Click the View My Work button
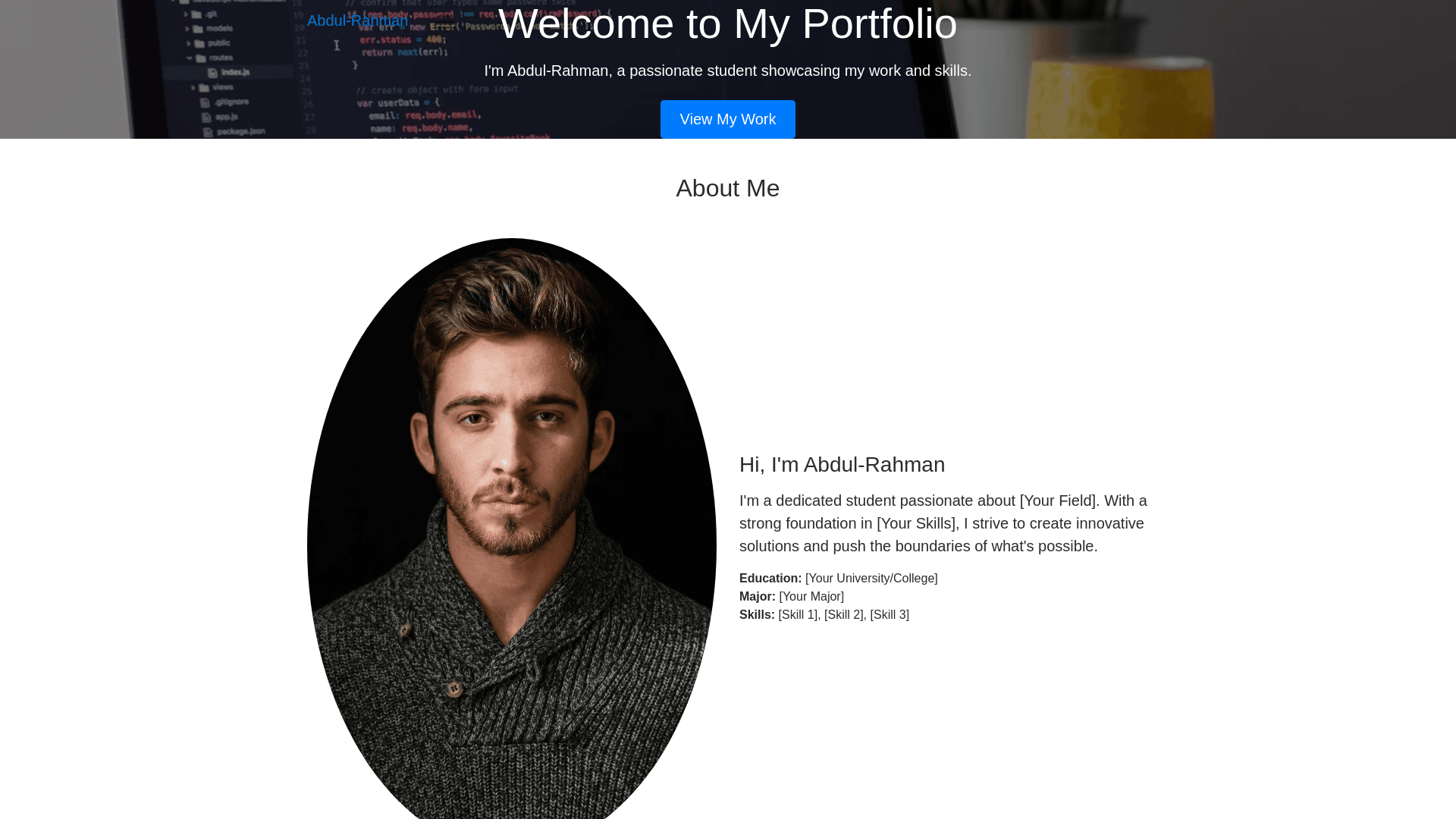This screenshot has height=819, width=1456. coord(727,119)
